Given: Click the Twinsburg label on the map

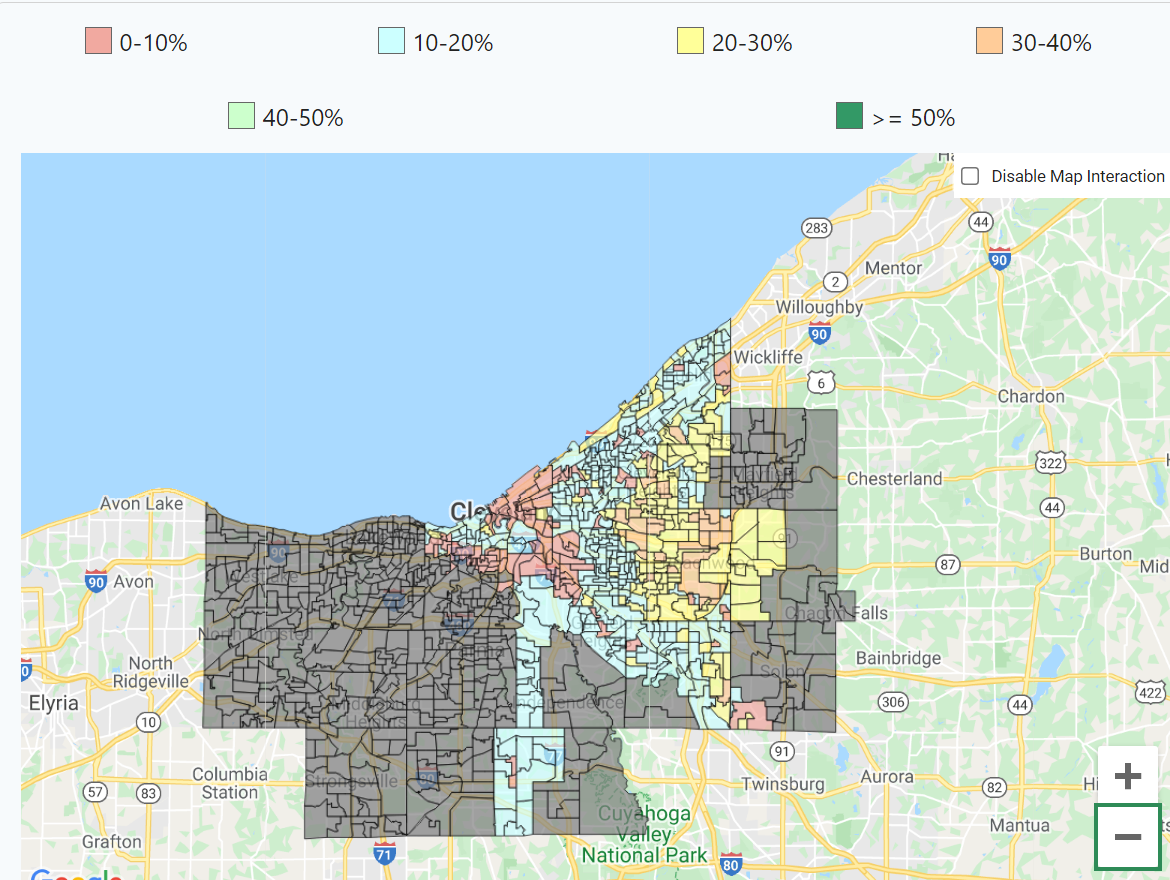Looking at the screenshot, I should pos(783,784).
